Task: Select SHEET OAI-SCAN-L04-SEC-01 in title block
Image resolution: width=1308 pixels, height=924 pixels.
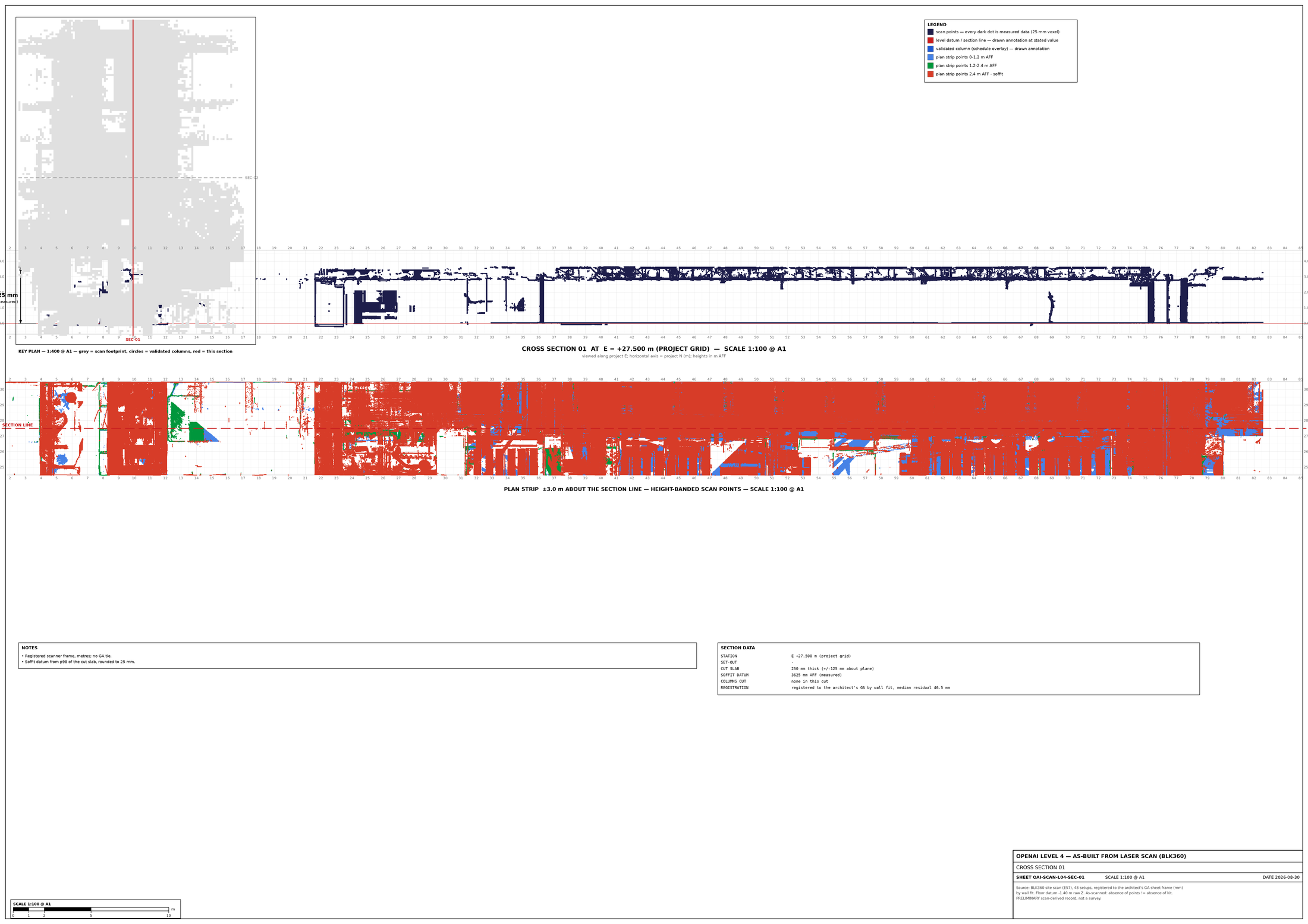Action: (x=1050, y=877)
